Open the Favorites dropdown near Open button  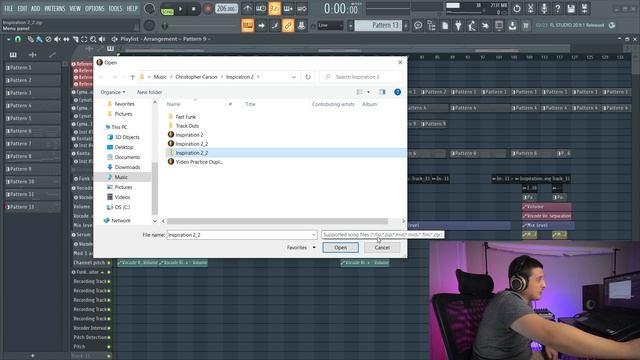[301, 247]
